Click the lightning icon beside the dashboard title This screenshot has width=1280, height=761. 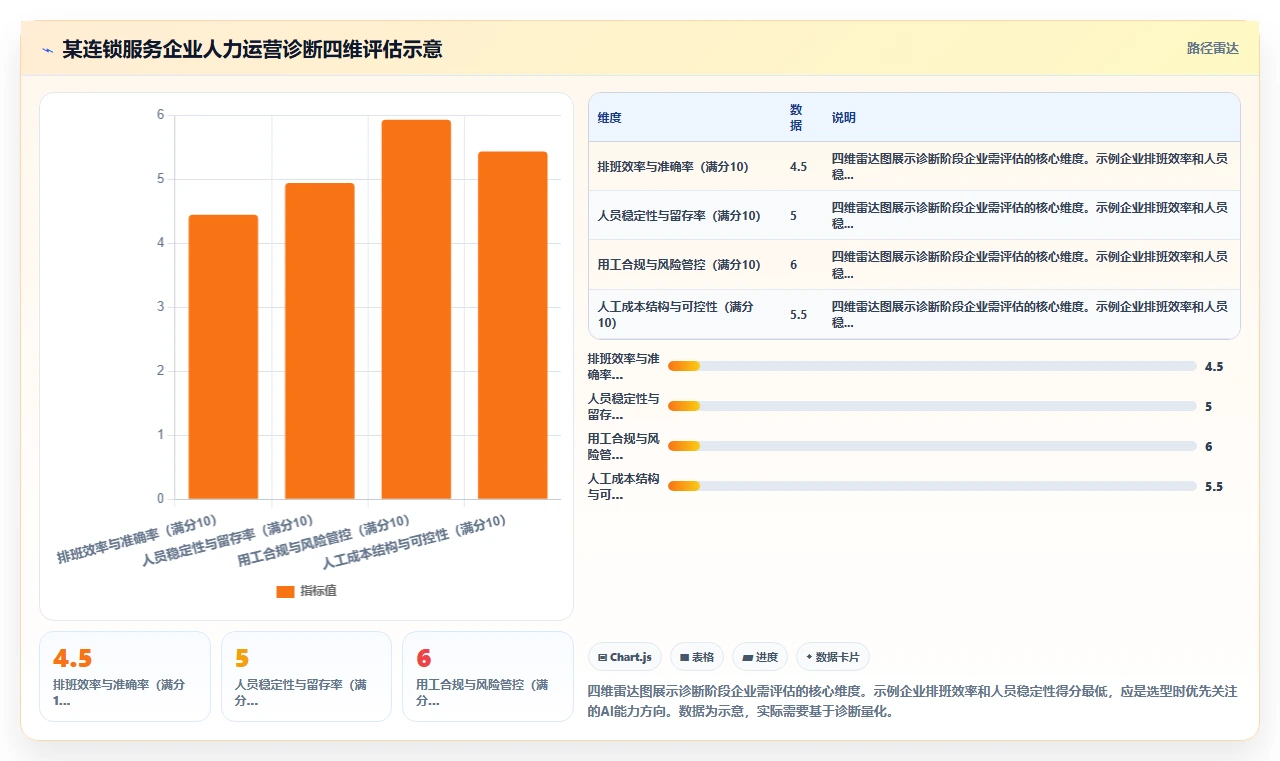(x=47, y=49)
